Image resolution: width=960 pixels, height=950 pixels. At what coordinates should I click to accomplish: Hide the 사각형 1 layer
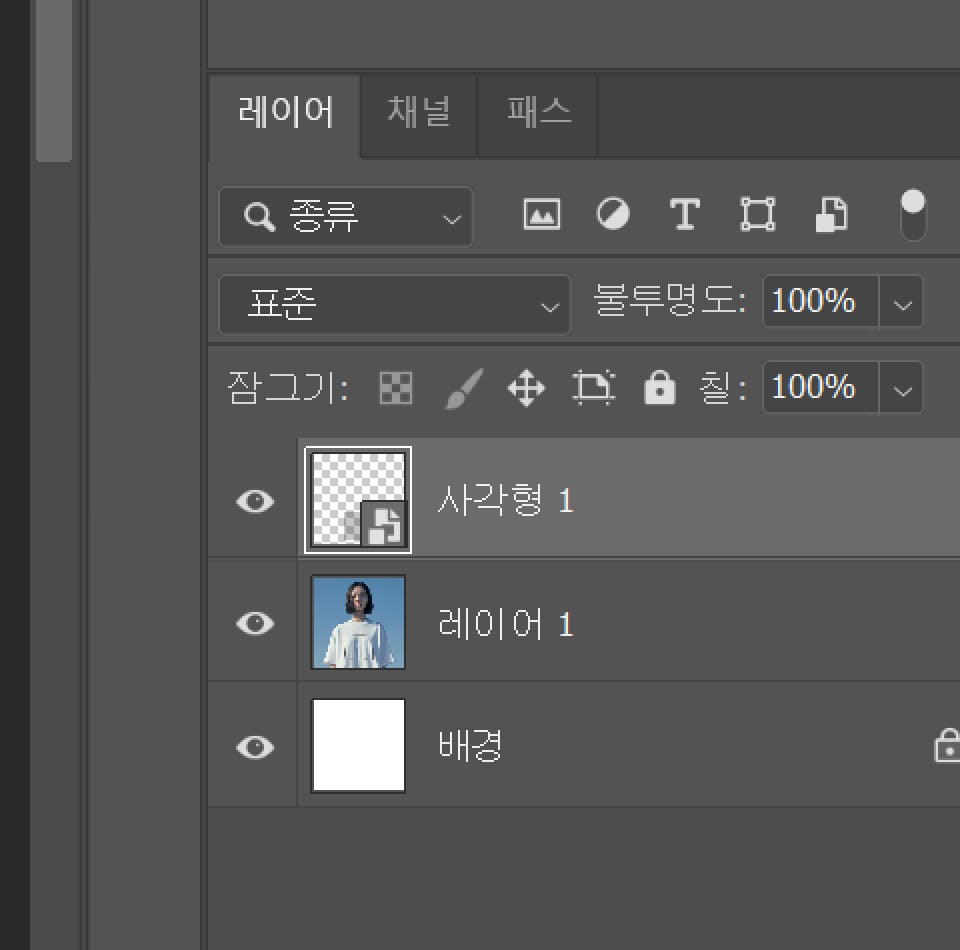255,501
